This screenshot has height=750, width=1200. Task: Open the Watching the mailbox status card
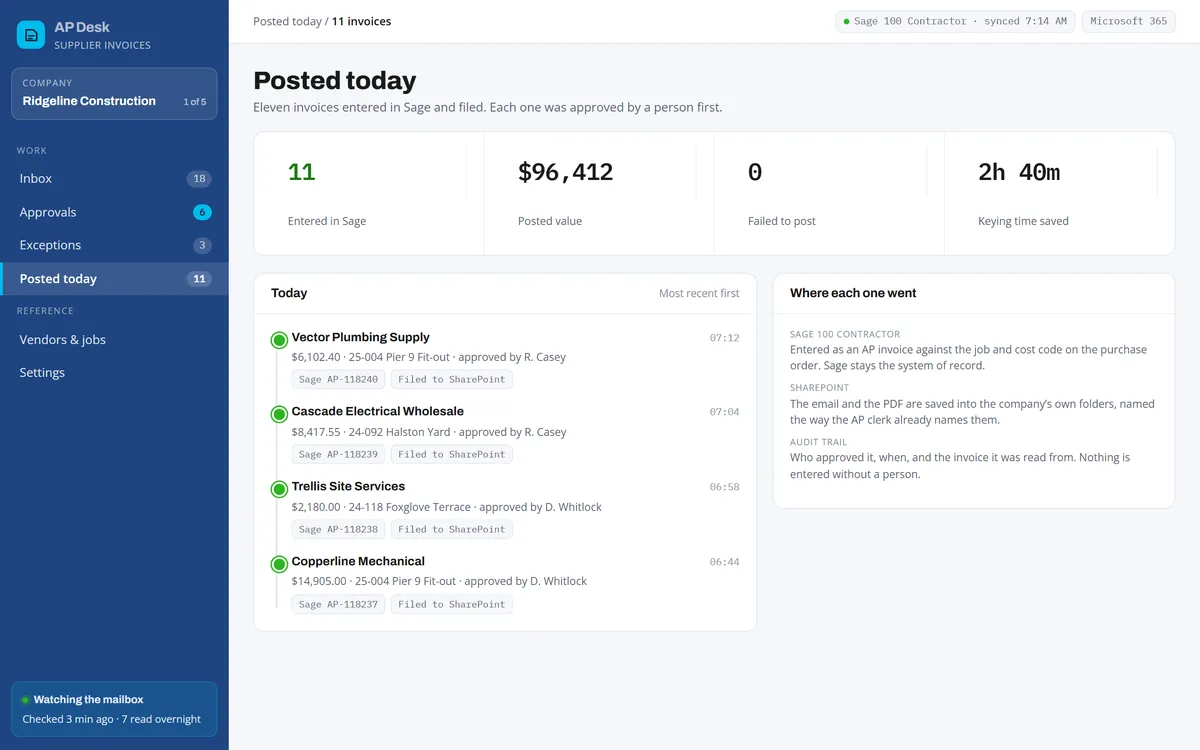[114, 709]
